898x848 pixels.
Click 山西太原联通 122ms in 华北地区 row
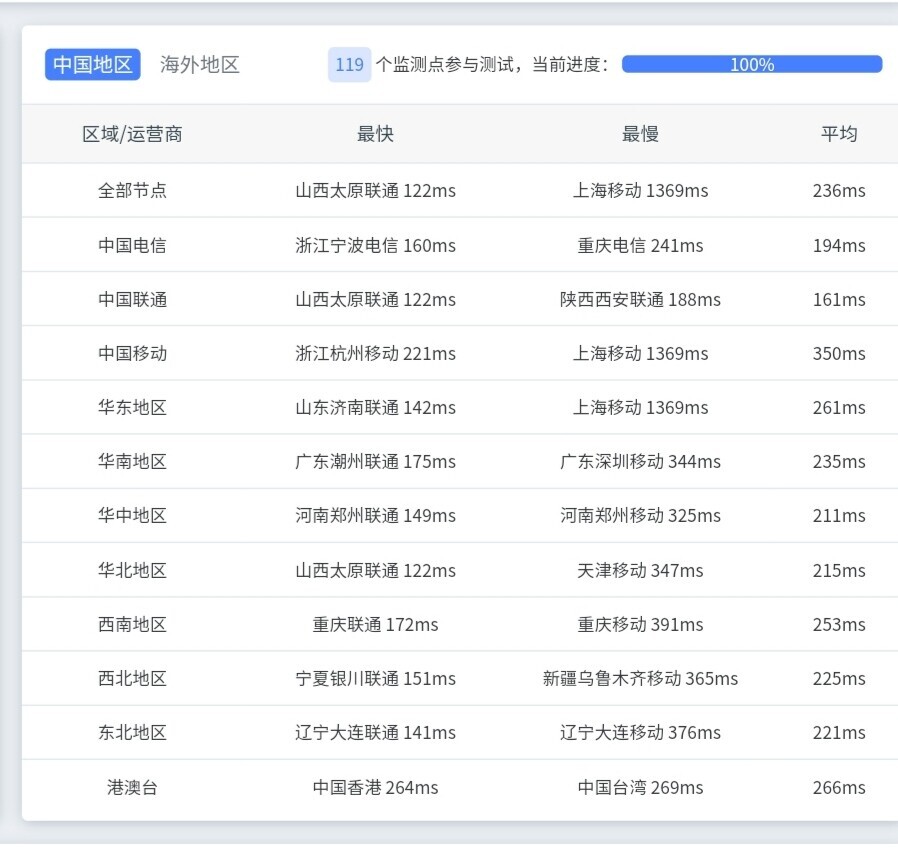click(375, 570)
